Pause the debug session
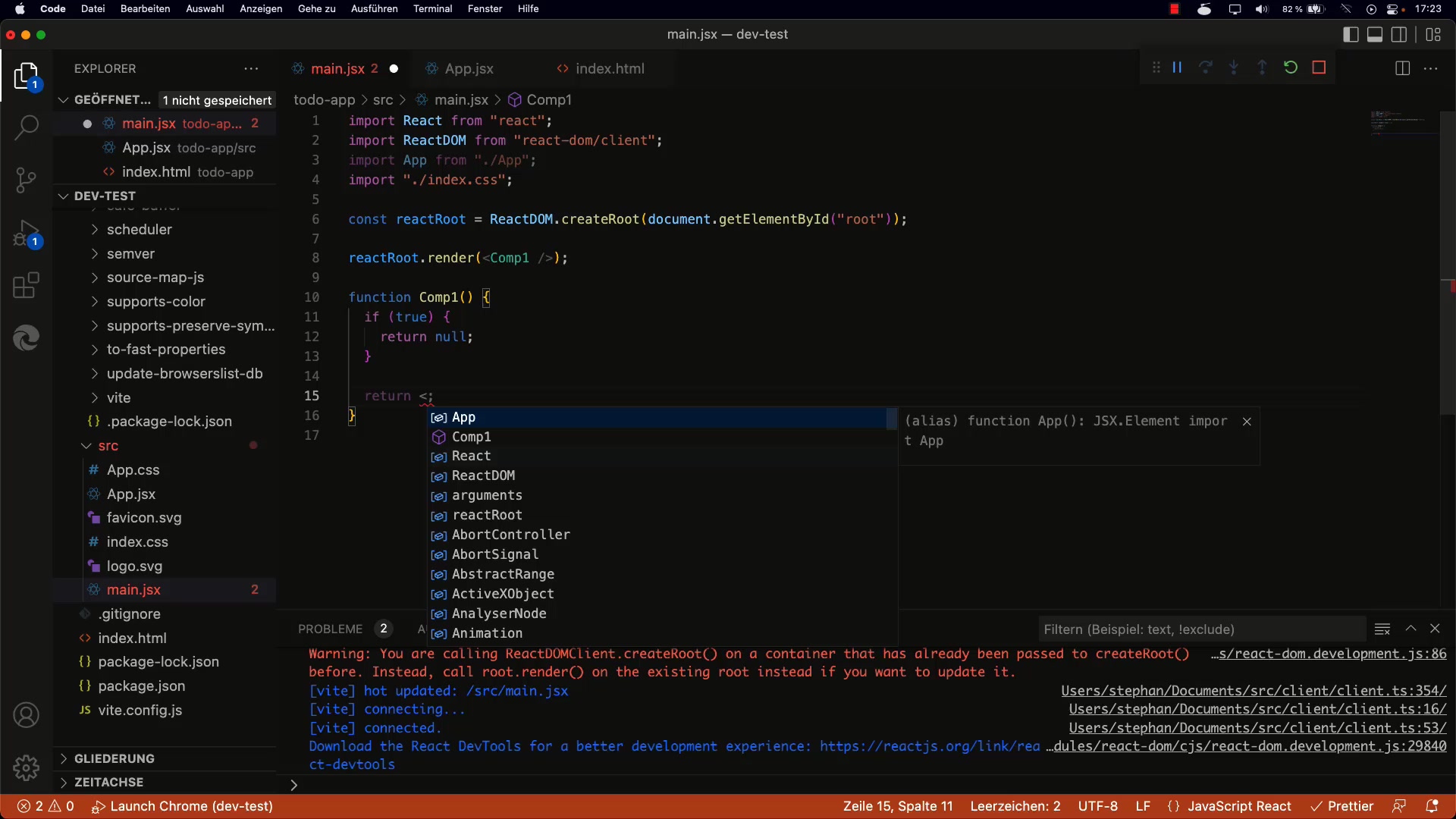The width and height of the screenshot is (1456, 819). click(1177, 67)
